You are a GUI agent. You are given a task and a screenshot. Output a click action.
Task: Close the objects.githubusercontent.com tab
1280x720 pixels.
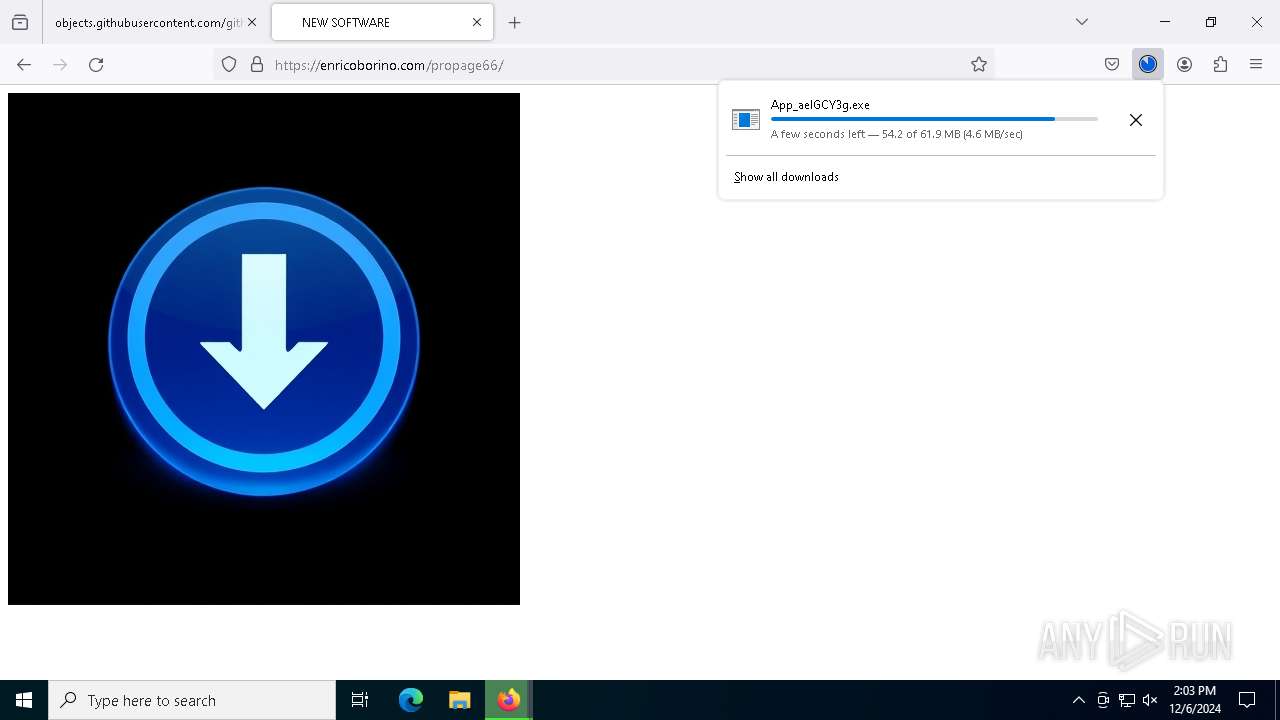[x=252, y=22]
